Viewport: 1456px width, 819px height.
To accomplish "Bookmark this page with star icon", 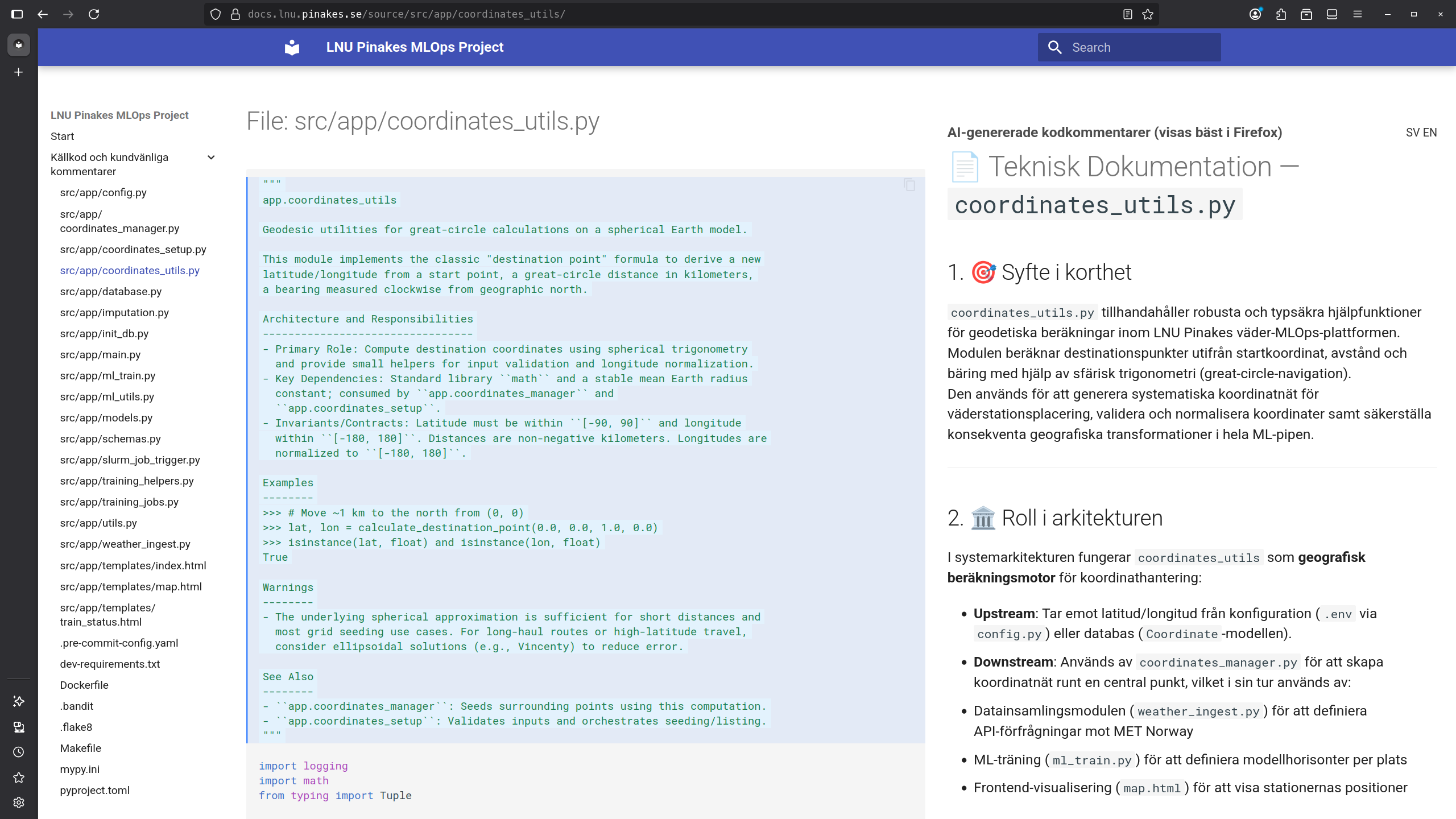I will coord(1148,14).
